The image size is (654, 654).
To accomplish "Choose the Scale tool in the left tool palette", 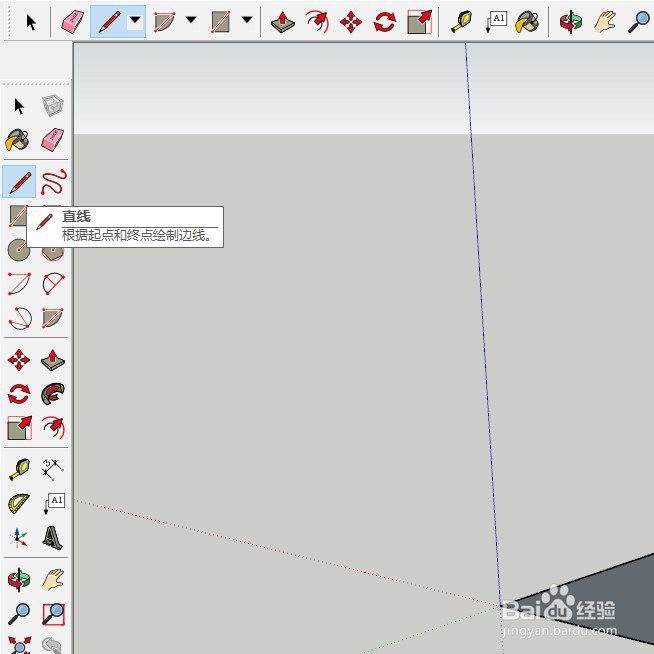I will [x=19, y=428].
